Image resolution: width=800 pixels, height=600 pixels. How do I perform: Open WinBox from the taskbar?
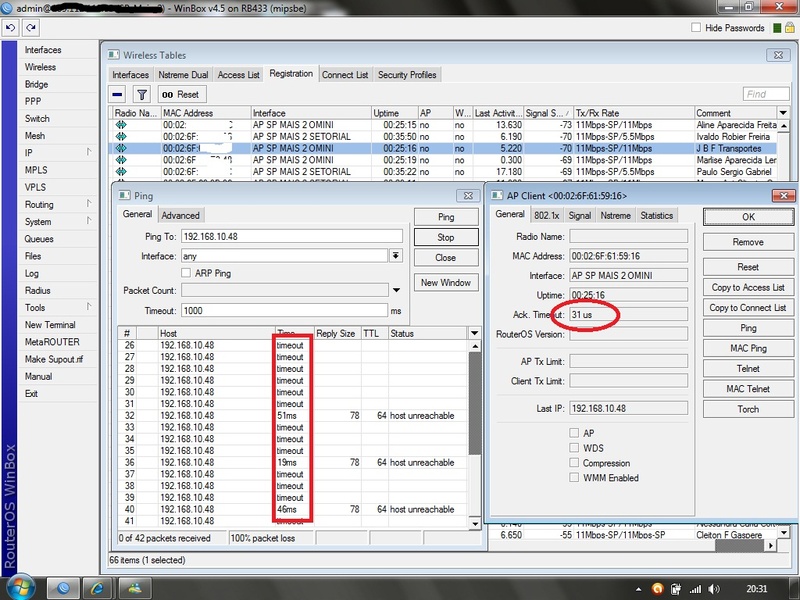coord(63,588)
